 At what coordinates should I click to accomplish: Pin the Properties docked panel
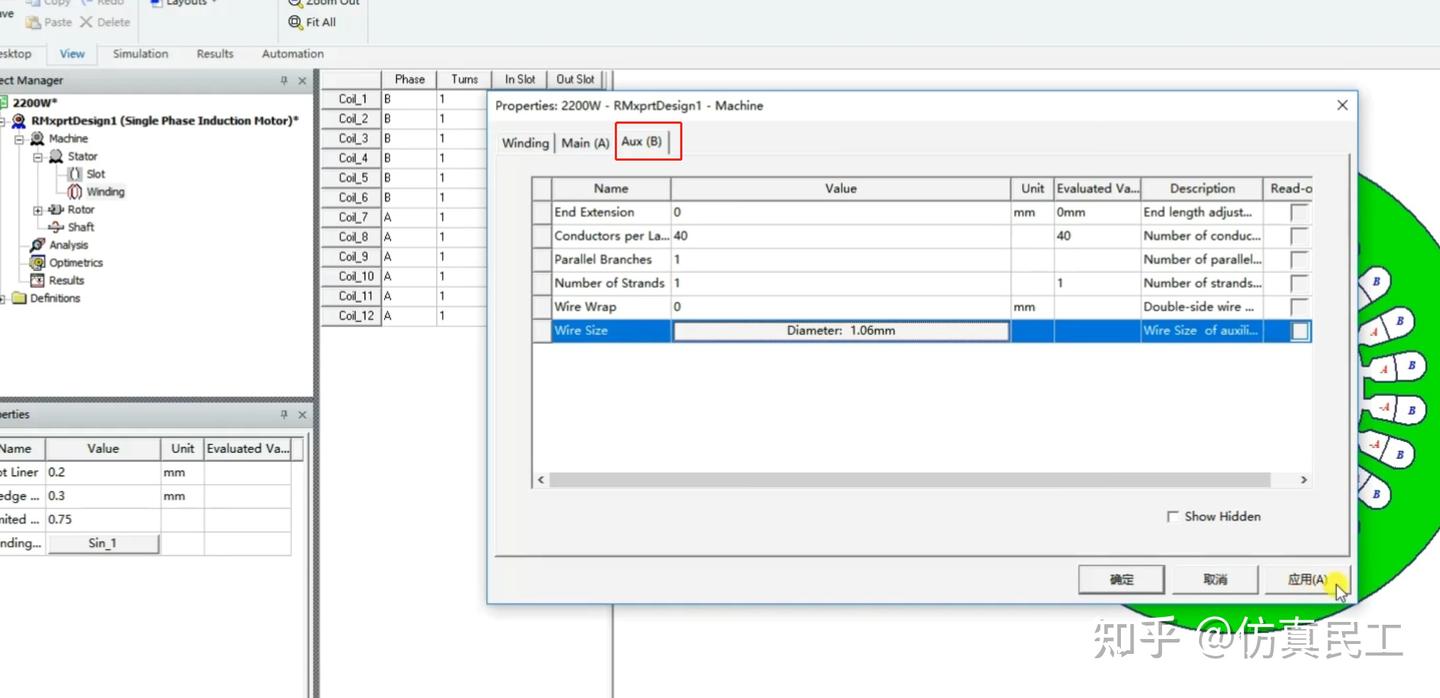click(x=284, y=414)
